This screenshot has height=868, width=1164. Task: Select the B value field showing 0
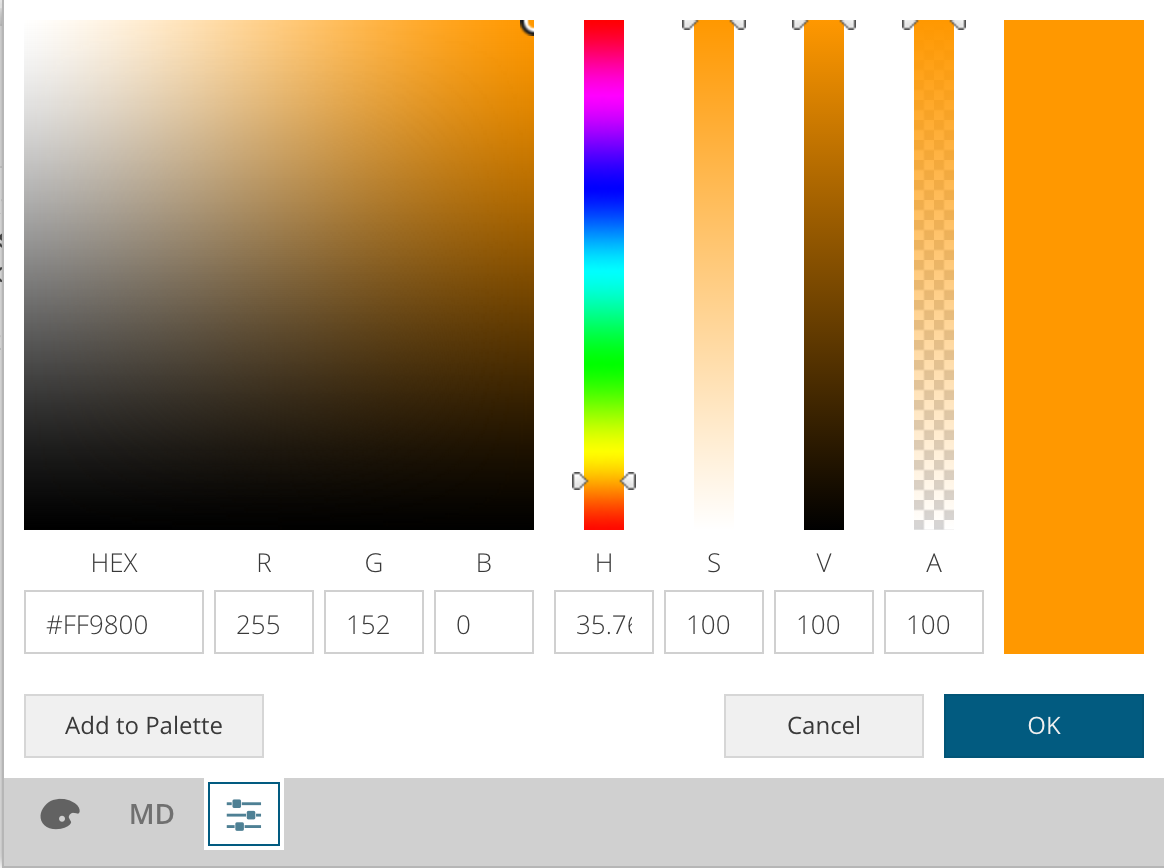pyautogui.click(x=483, y=622)
